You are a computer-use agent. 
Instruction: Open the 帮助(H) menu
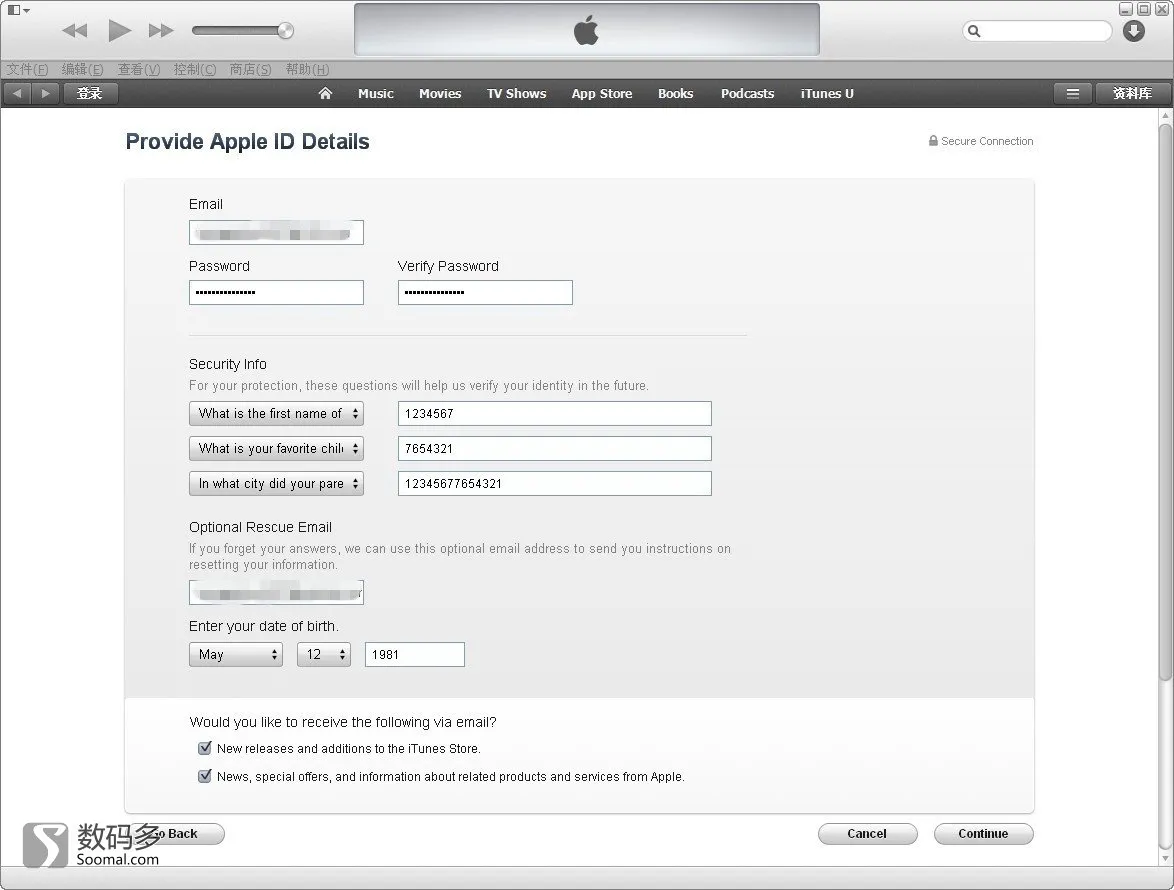click(x=307, y=70)
